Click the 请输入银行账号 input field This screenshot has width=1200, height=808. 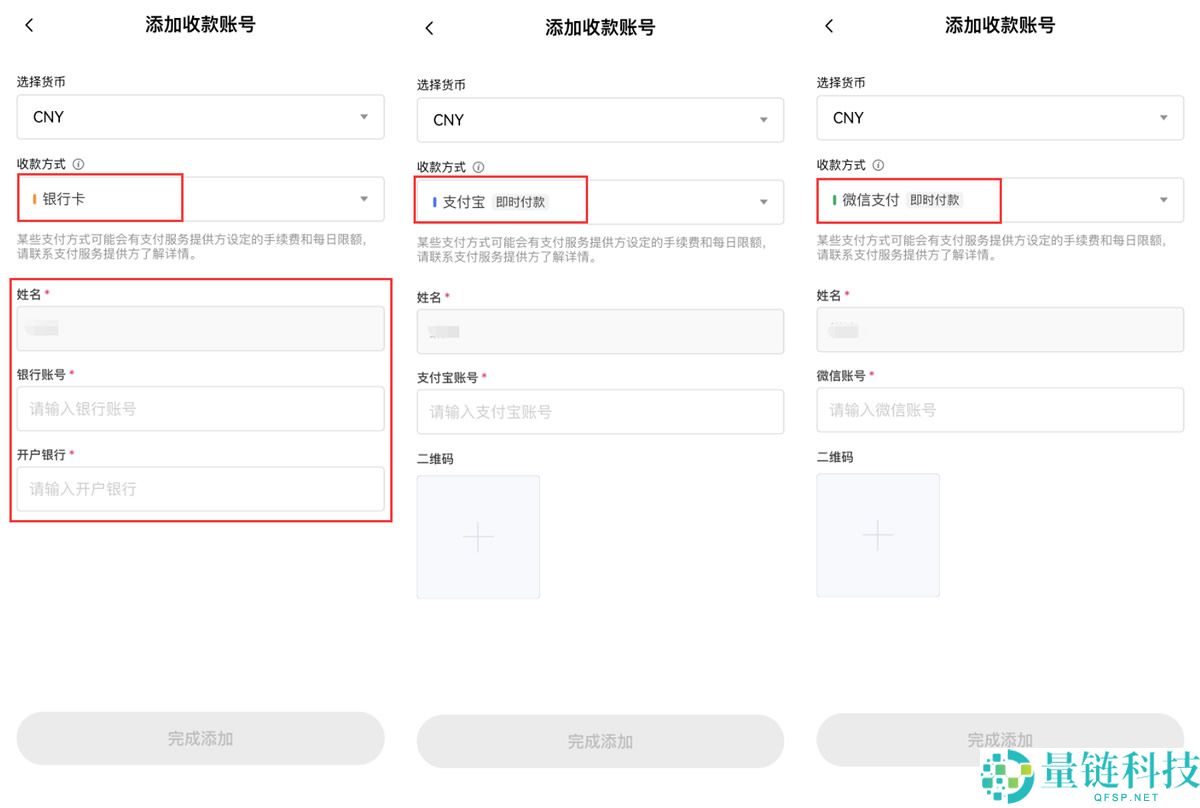pos(200,408)
